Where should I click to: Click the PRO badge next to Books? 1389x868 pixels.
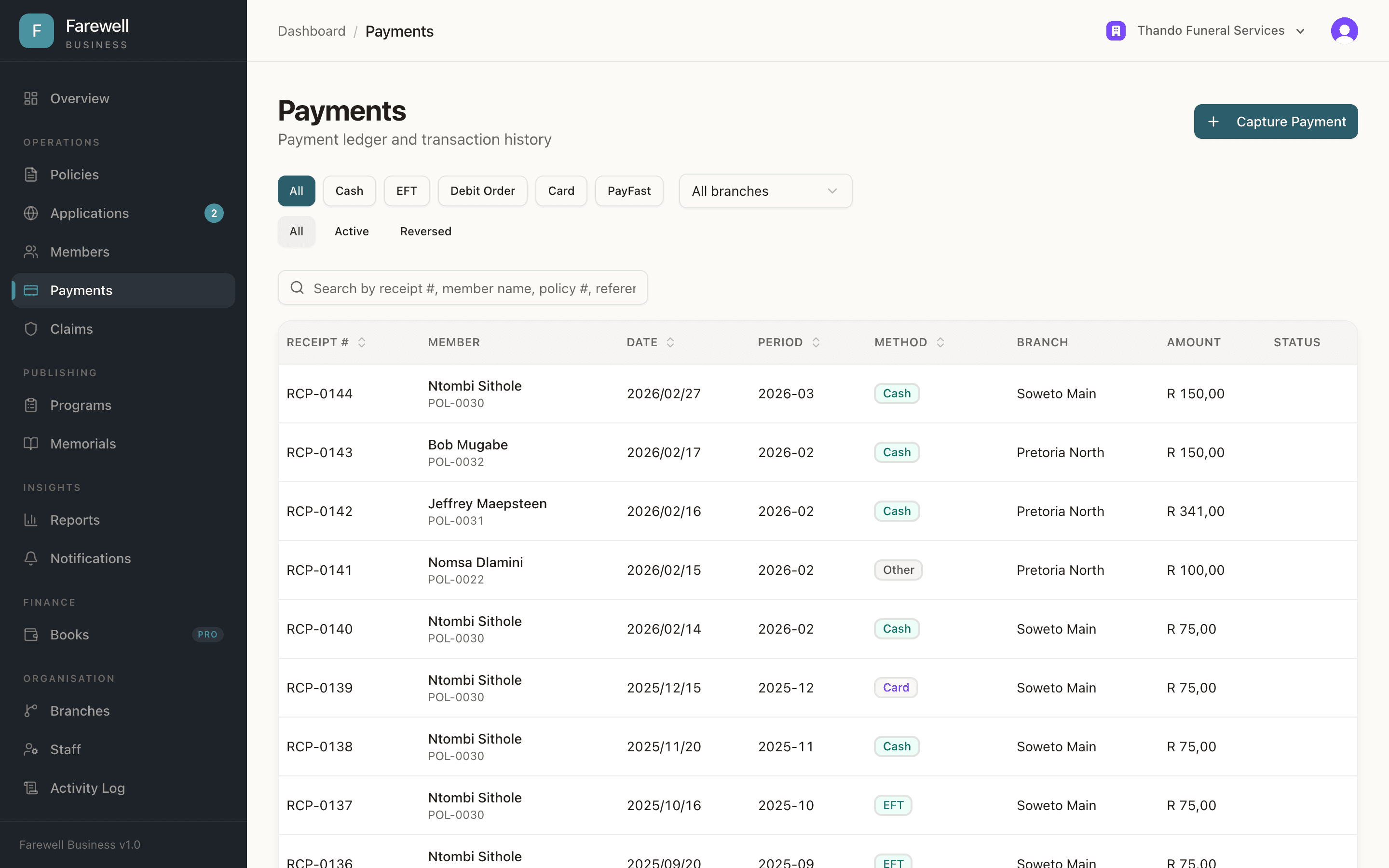coord(207,634)
